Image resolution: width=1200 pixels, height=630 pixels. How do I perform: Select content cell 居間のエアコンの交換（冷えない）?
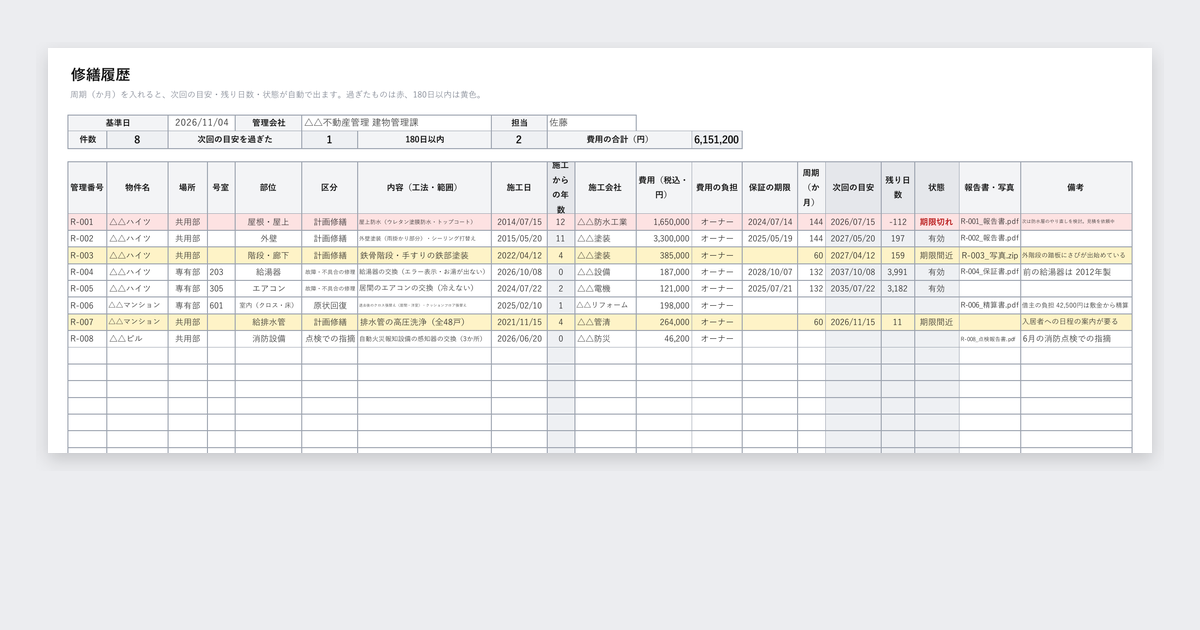(424, 288)
